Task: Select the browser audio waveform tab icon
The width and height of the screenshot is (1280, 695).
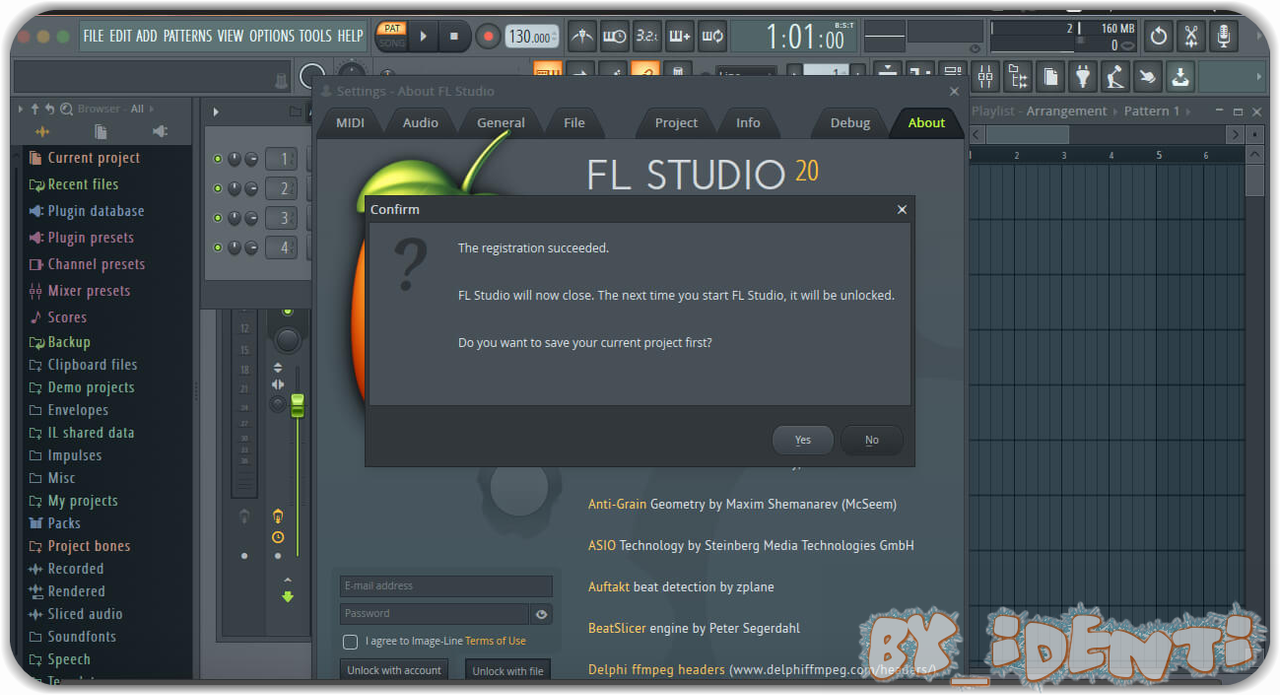Action: tap(42, 132)
